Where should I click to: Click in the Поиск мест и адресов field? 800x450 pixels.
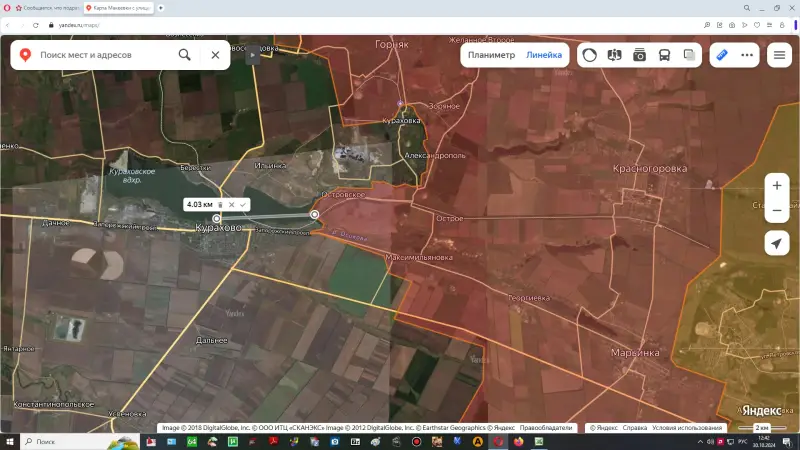(100, 55)
